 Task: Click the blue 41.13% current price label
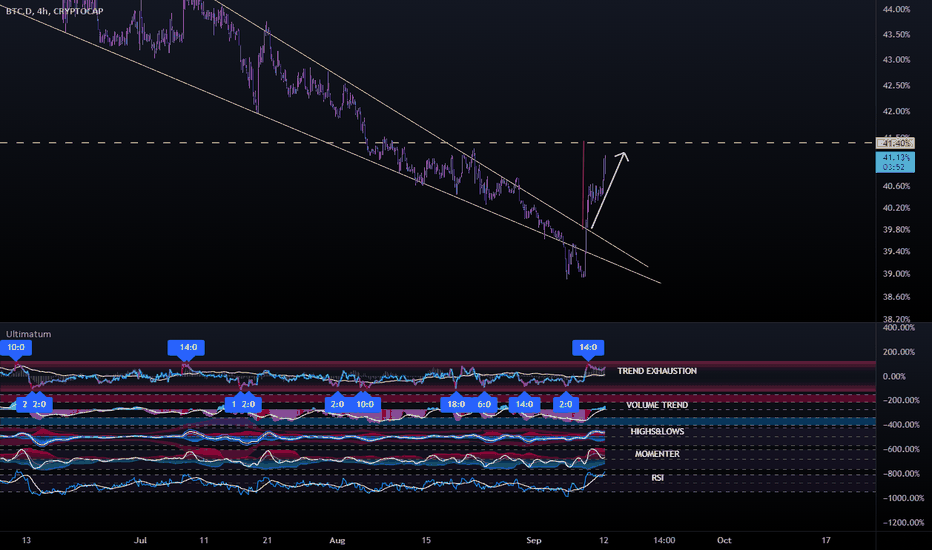[x=895, y=162]
